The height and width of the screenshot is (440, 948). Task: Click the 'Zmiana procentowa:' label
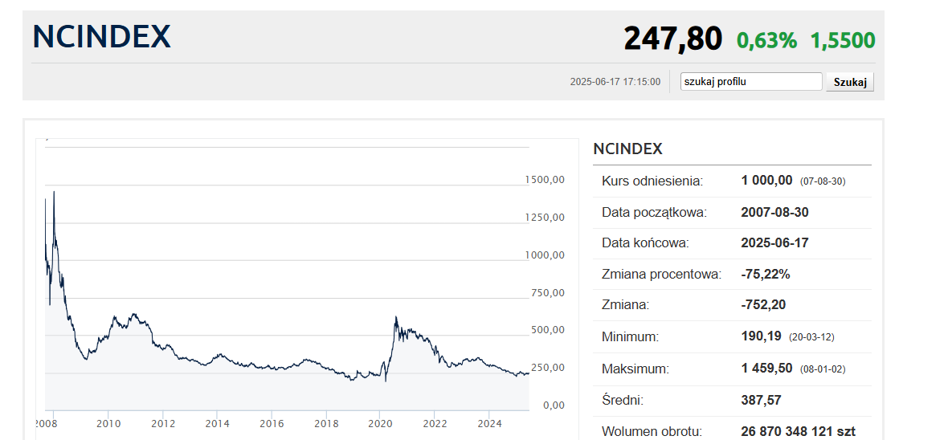[661, 274]
